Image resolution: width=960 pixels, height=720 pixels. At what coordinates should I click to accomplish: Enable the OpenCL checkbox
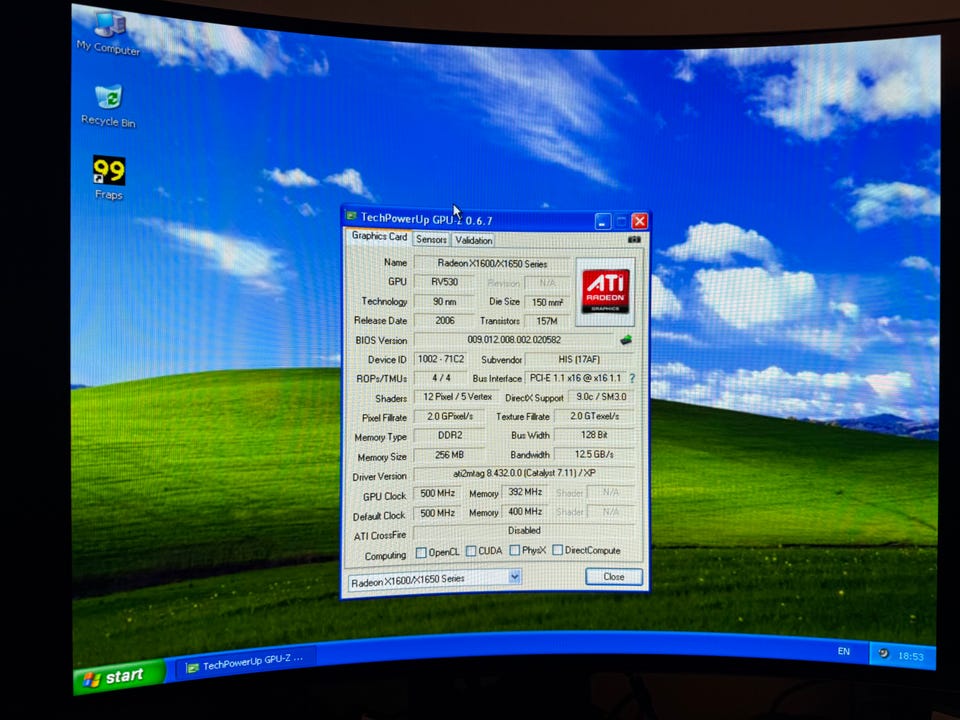click(x=421, y=553)
